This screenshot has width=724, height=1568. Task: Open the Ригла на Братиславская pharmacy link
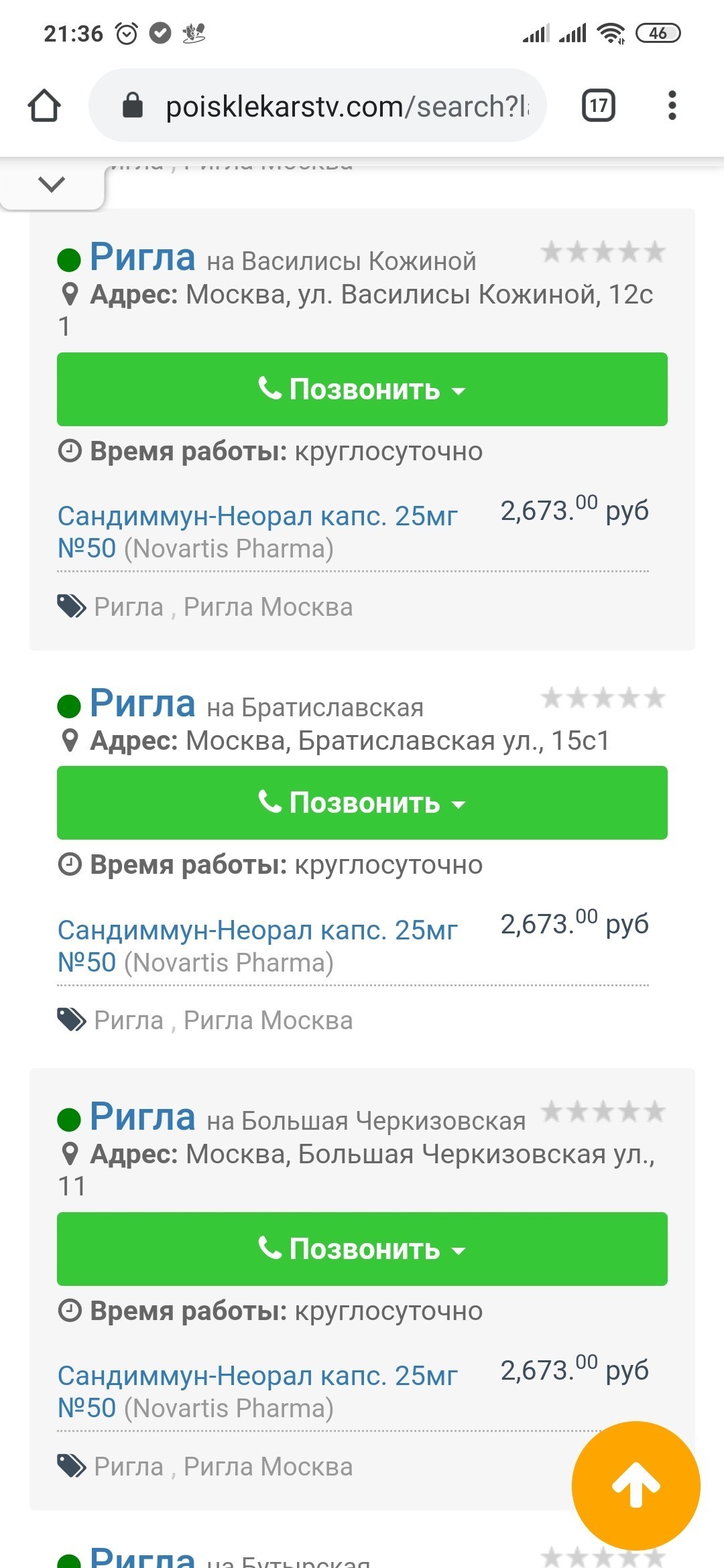(143, 704)
